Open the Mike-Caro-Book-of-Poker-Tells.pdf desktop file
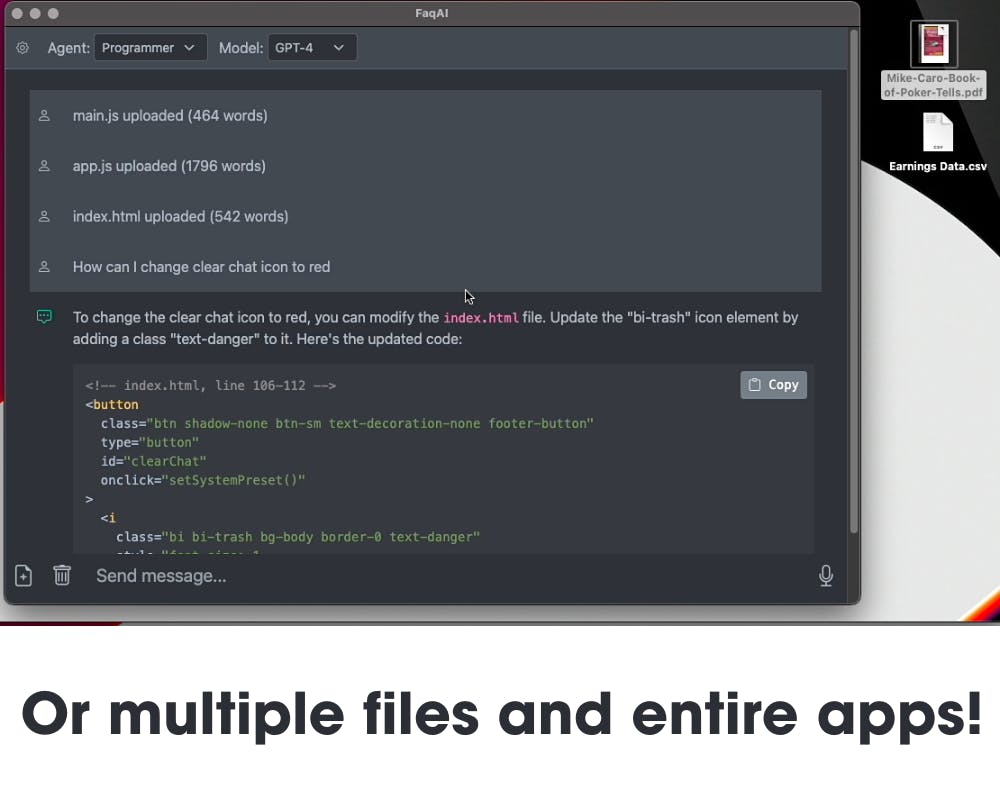The image size is (1000, 800). coord(934,60)
